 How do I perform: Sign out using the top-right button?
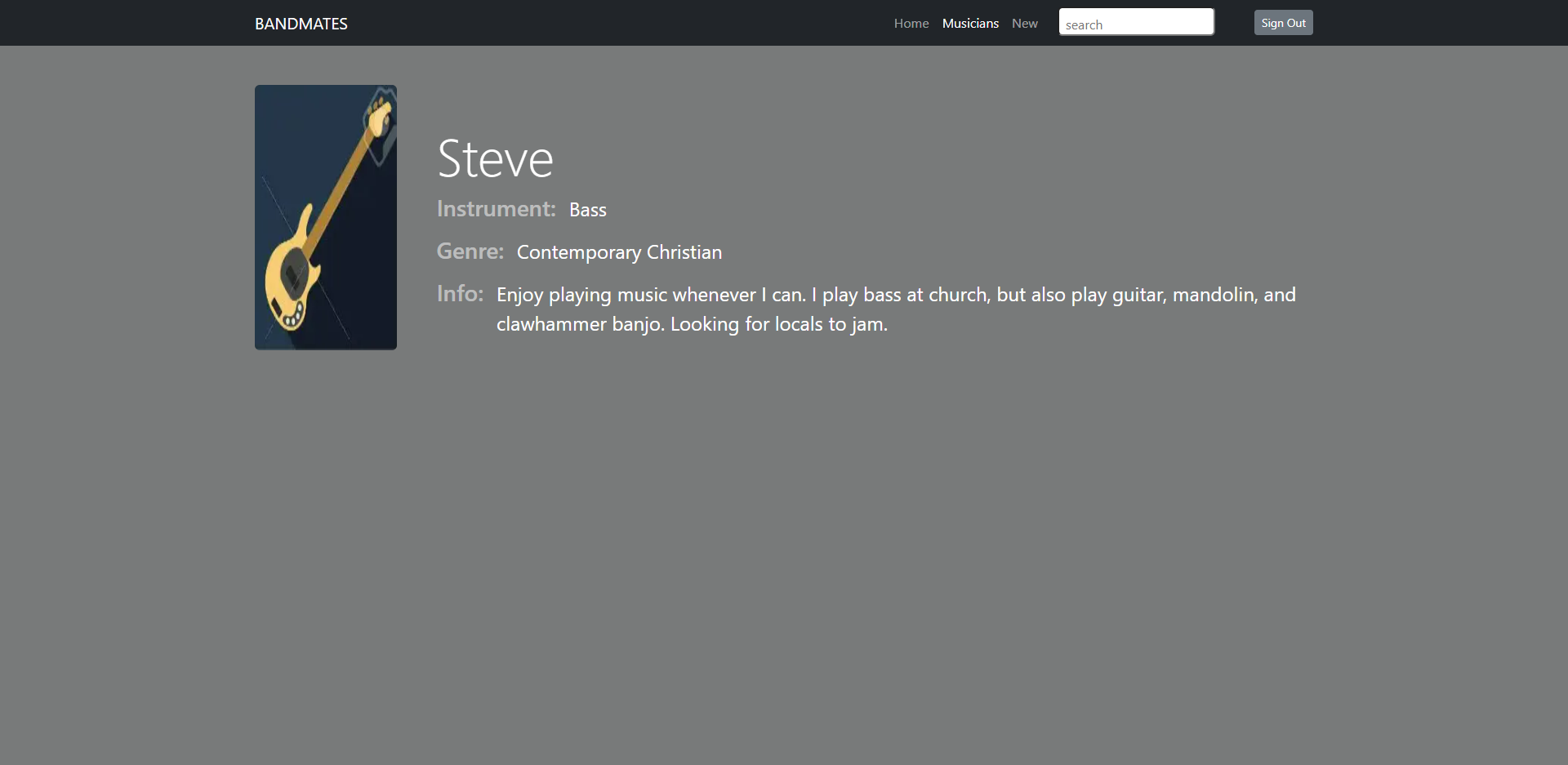point(1282,22)
